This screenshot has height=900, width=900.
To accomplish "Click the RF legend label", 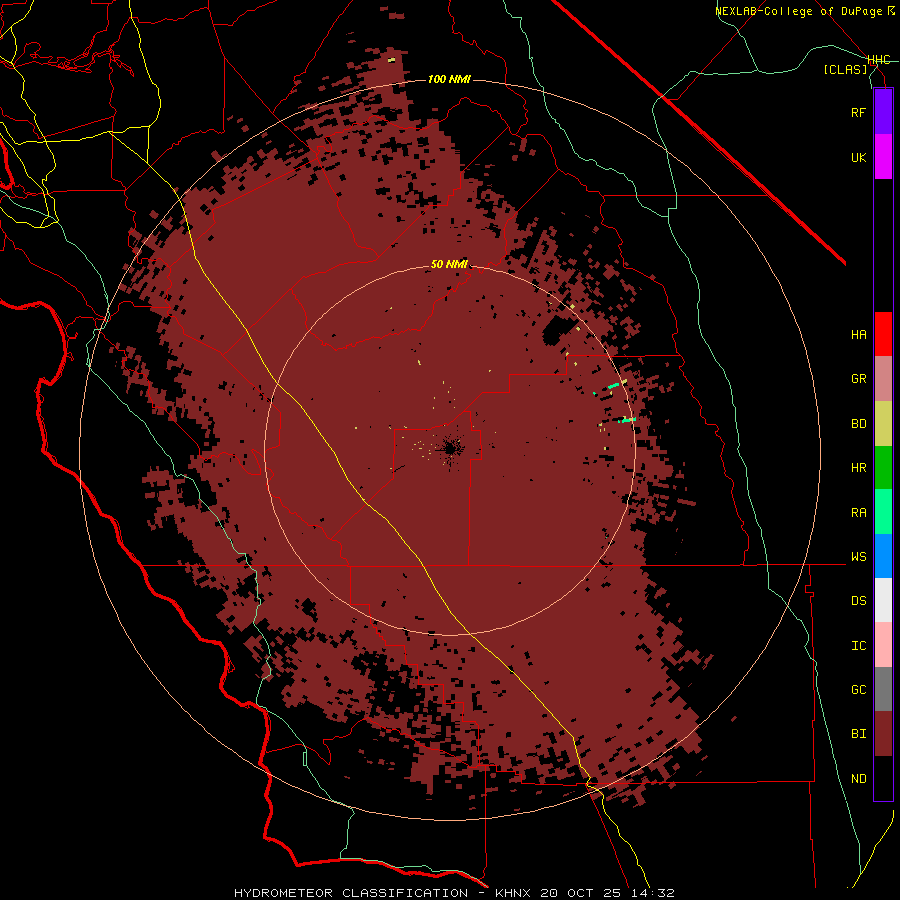I will coord(858,112).
